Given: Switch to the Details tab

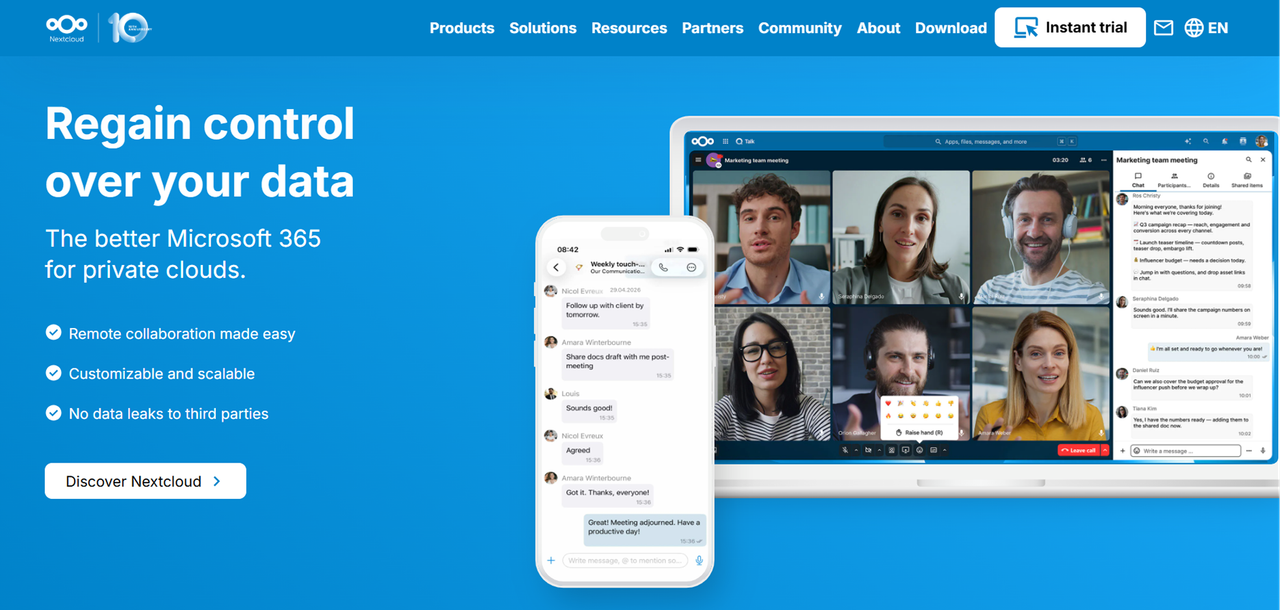Looking at the screenshot, I should point(1211,180).
